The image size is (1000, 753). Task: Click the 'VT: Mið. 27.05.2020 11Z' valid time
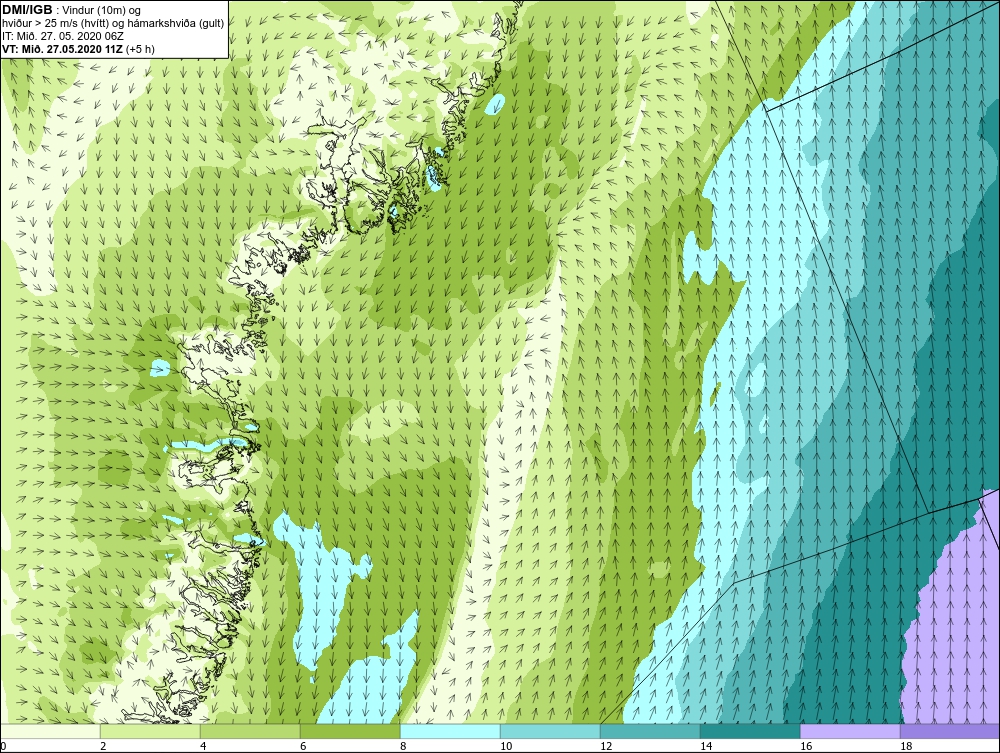click(62, 48)
